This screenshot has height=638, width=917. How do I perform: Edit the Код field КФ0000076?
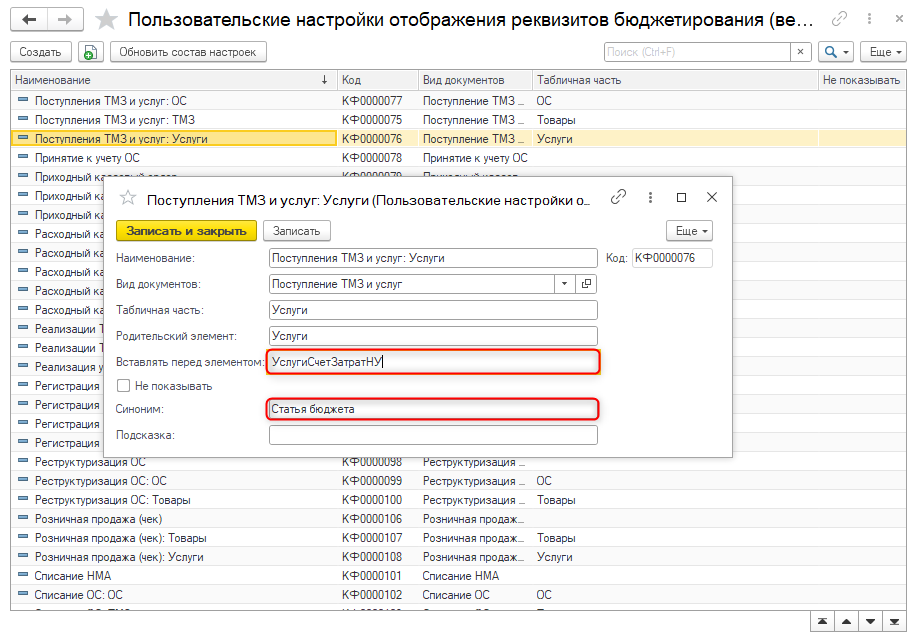[x=672, y=258]
